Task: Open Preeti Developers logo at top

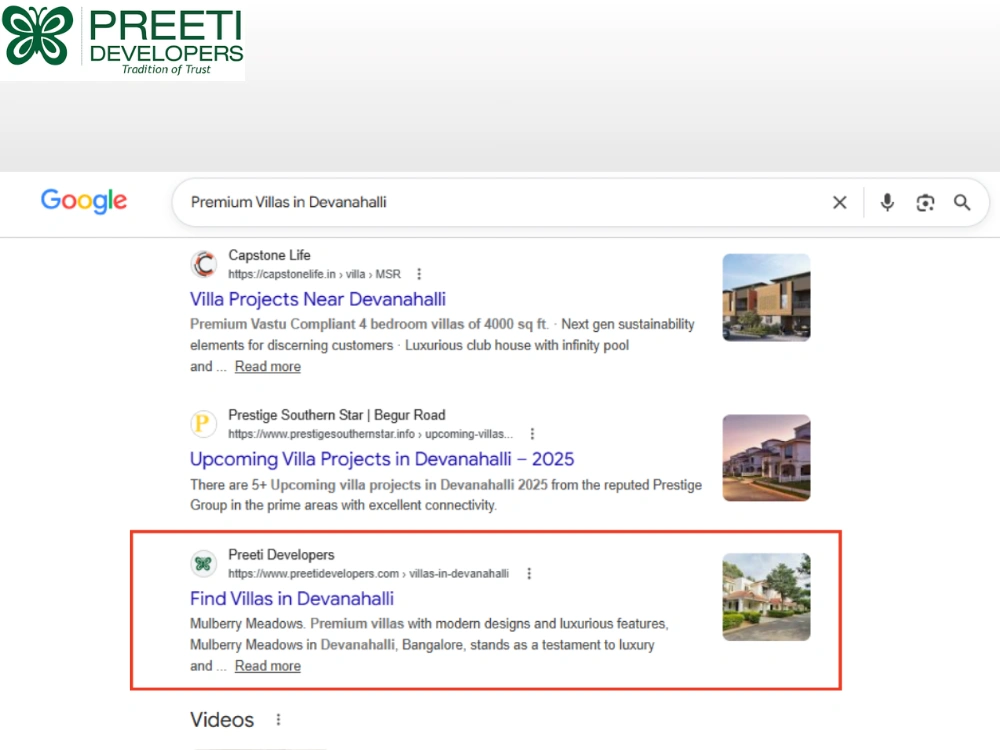Action: 122,40
